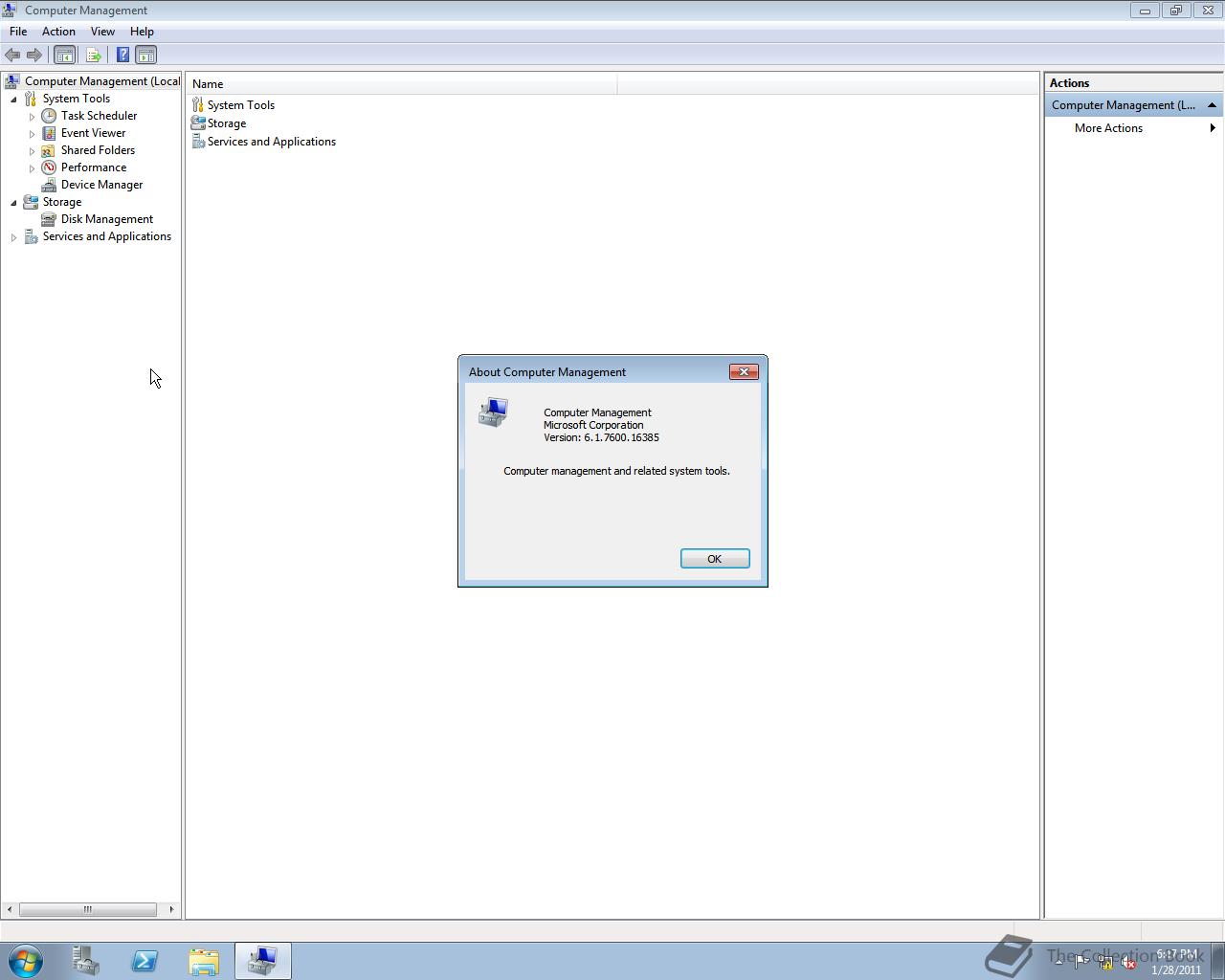Expand the Shared Folders node arrow
Screen dimensions: 1225x980
[x=32, y=150]
